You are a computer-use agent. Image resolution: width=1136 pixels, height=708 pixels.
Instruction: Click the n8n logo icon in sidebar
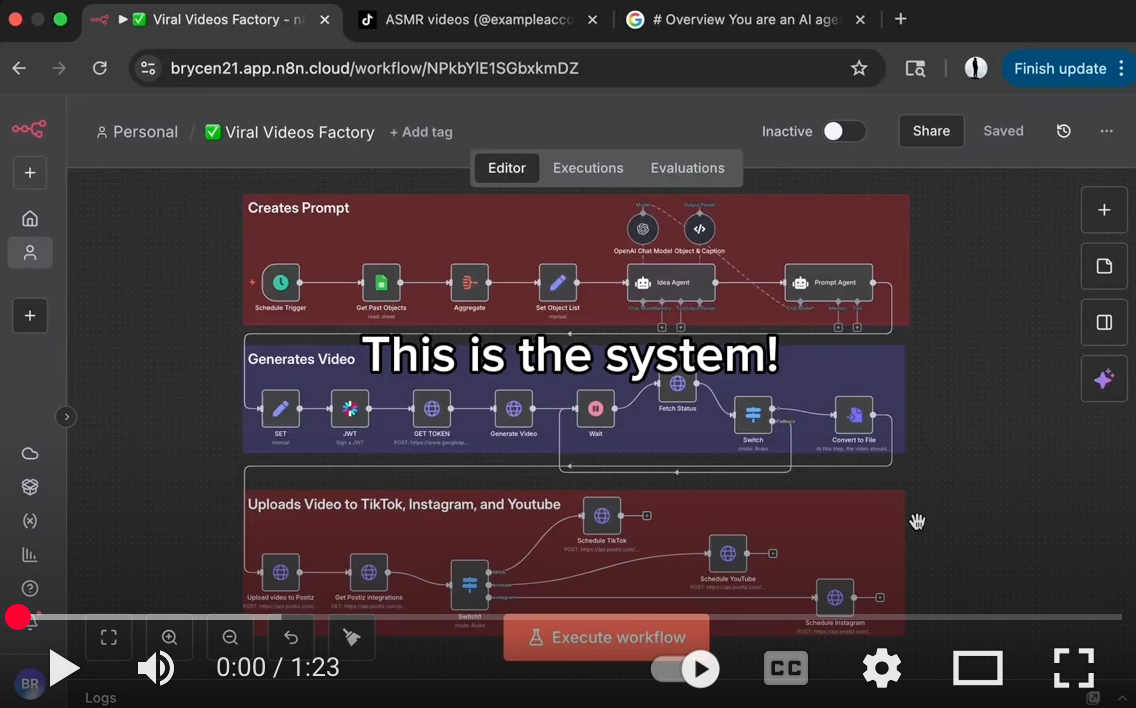[x=29, y=129]
